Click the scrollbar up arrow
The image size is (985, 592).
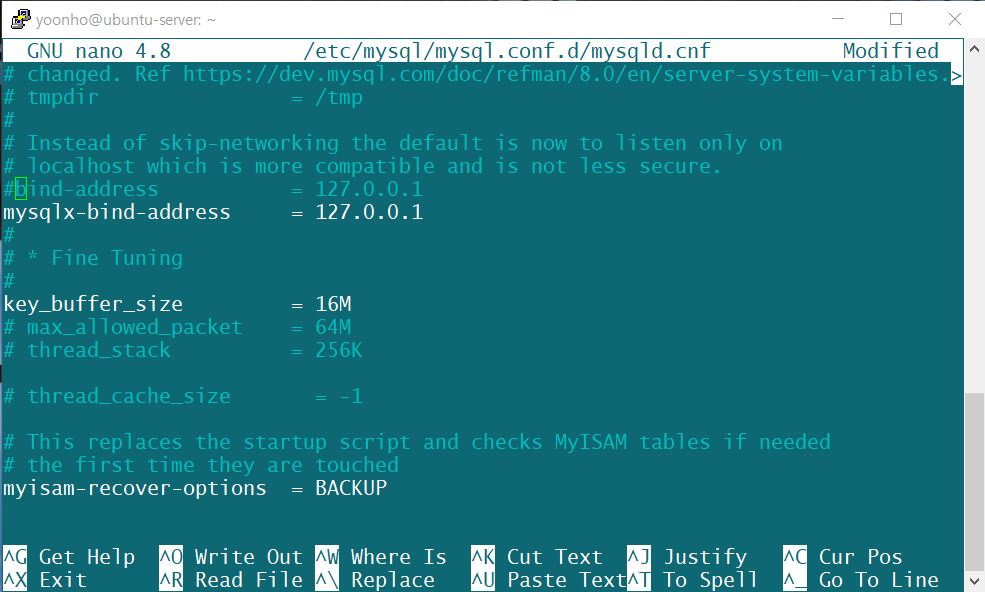(x=974, y=48)
